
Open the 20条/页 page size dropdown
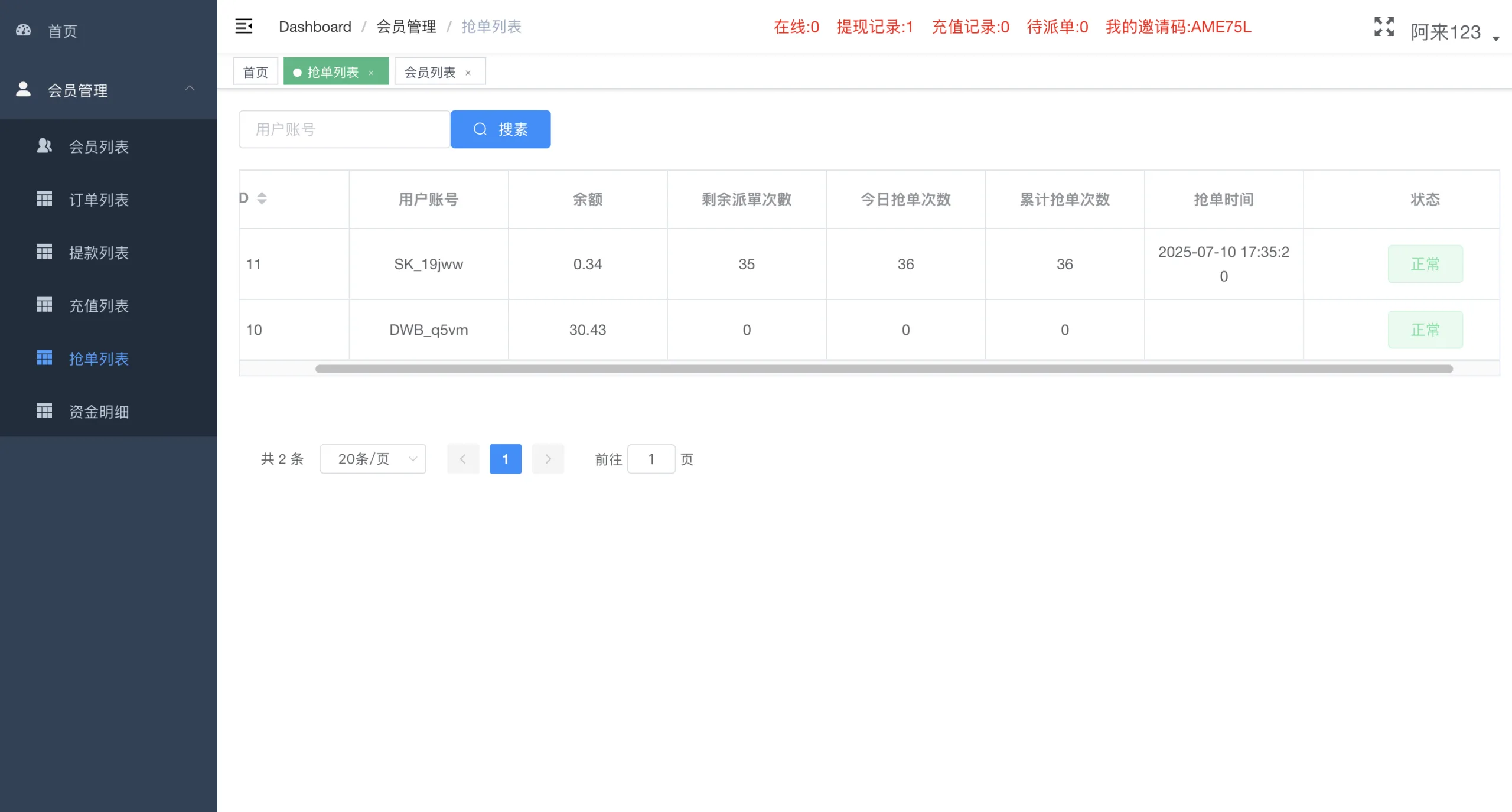(373, 458)
